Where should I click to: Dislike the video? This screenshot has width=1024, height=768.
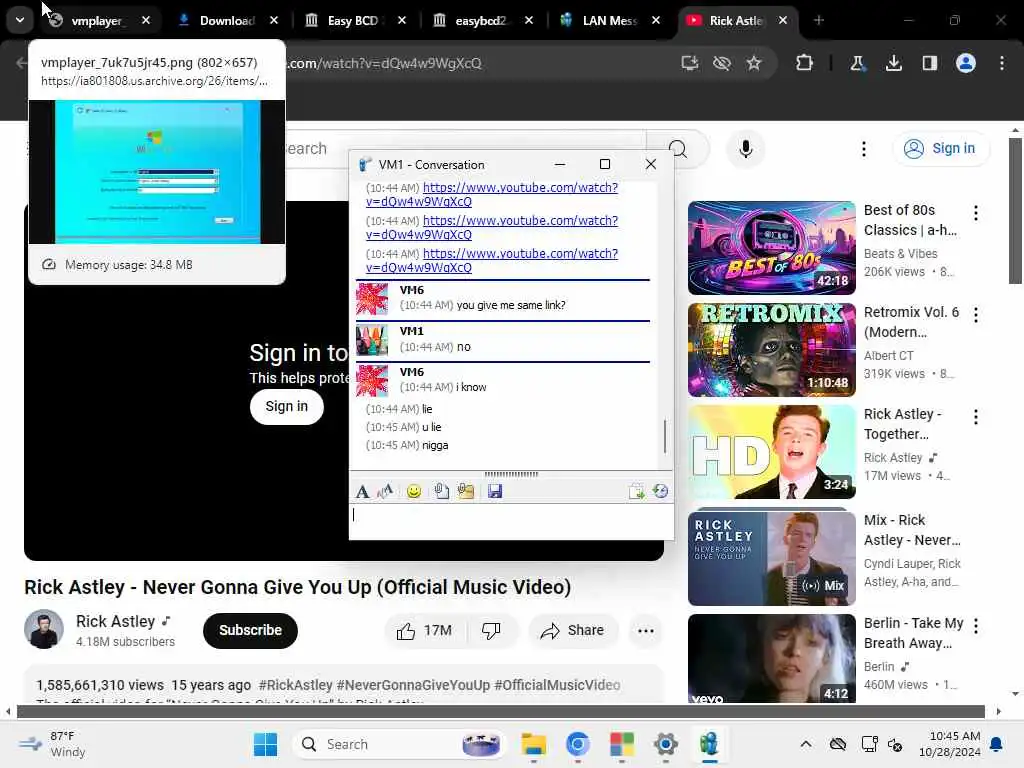(x=491, y=631)
